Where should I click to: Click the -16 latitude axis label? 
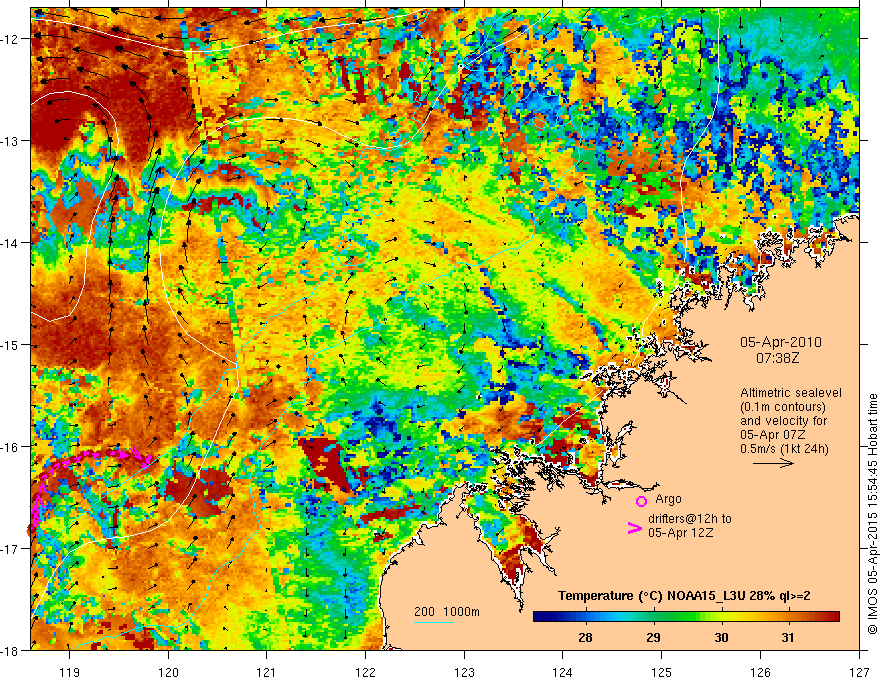pyautogui.click(x=11, y=447)
